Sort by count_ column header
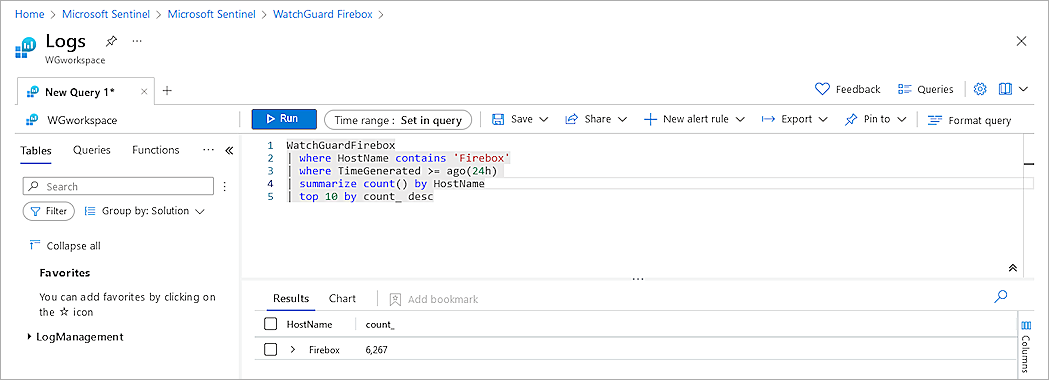Screen dimensions: 1049x380 coord(380,324)
